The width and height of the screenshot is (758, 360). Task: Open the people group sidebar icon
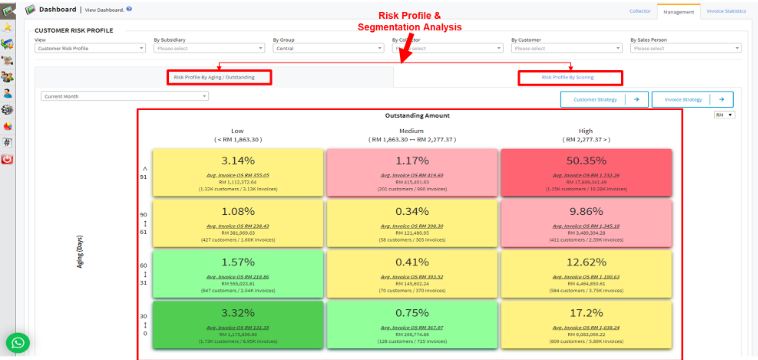7,77
